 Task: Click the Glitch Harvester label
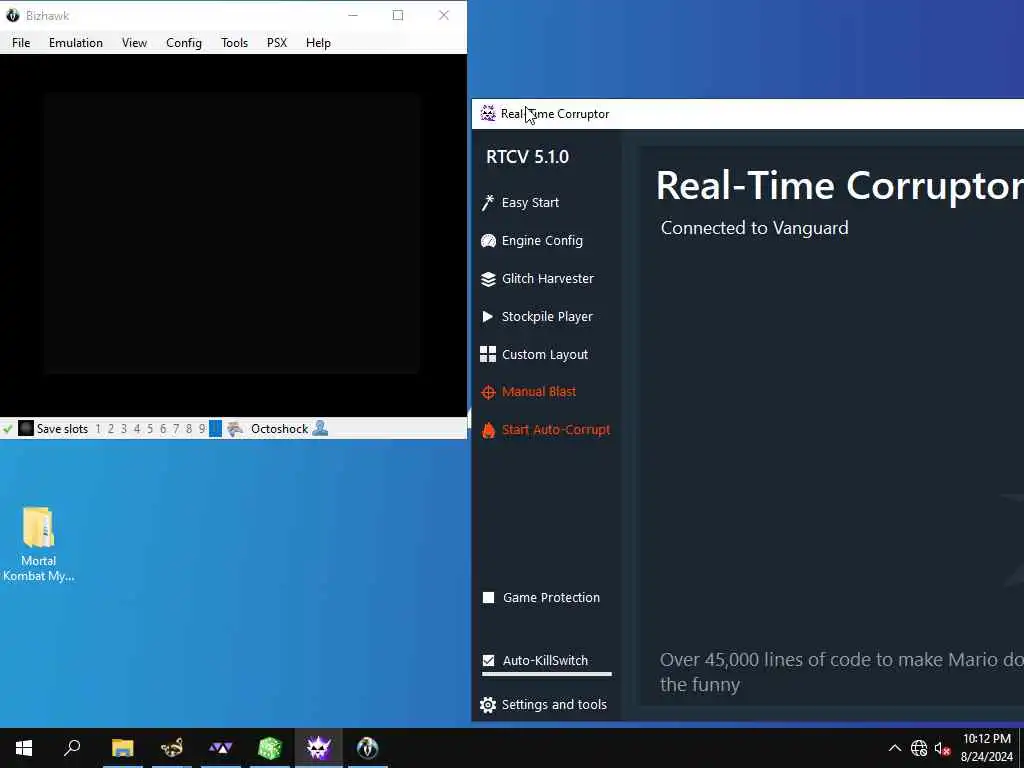click(x=548, y=279)
